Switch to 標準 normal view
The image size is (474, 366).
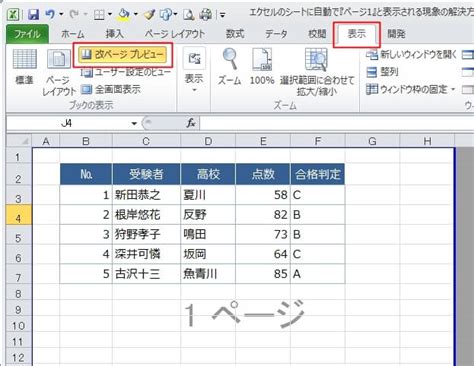tap(24, 67)
